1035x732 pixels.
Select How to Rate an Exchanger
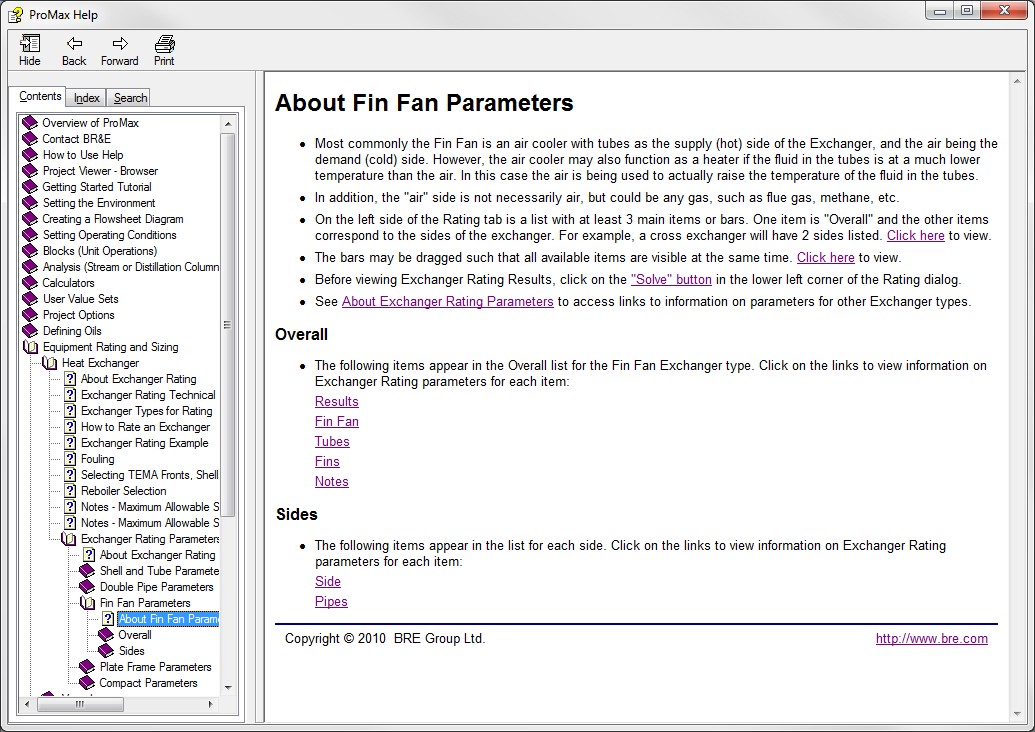click(145, 427)
